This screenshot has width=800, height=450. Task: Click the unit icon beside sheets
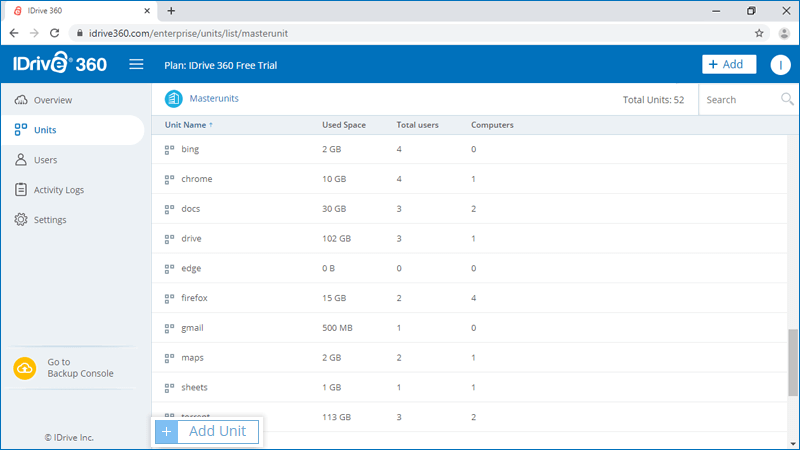[169, 388]
